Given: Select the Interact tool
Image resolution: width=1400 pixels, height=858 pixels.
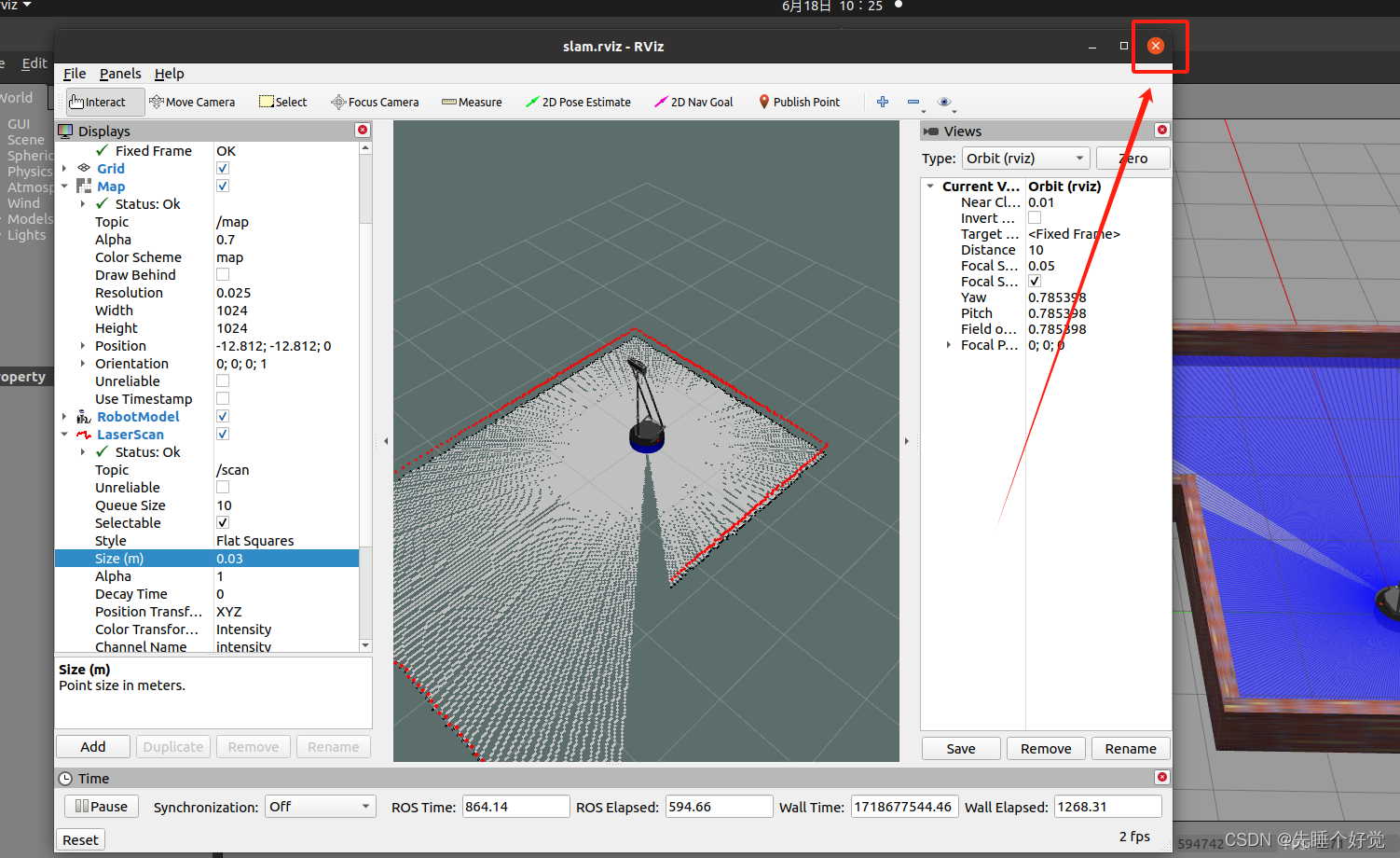Looking at the screenshot, I should click(x=104, y=102).
